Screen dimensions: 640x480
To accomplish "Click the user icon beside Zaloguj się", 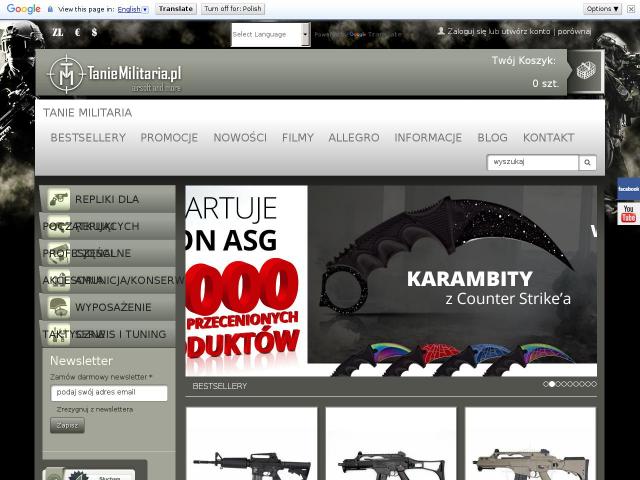I will tap(441, 31).
